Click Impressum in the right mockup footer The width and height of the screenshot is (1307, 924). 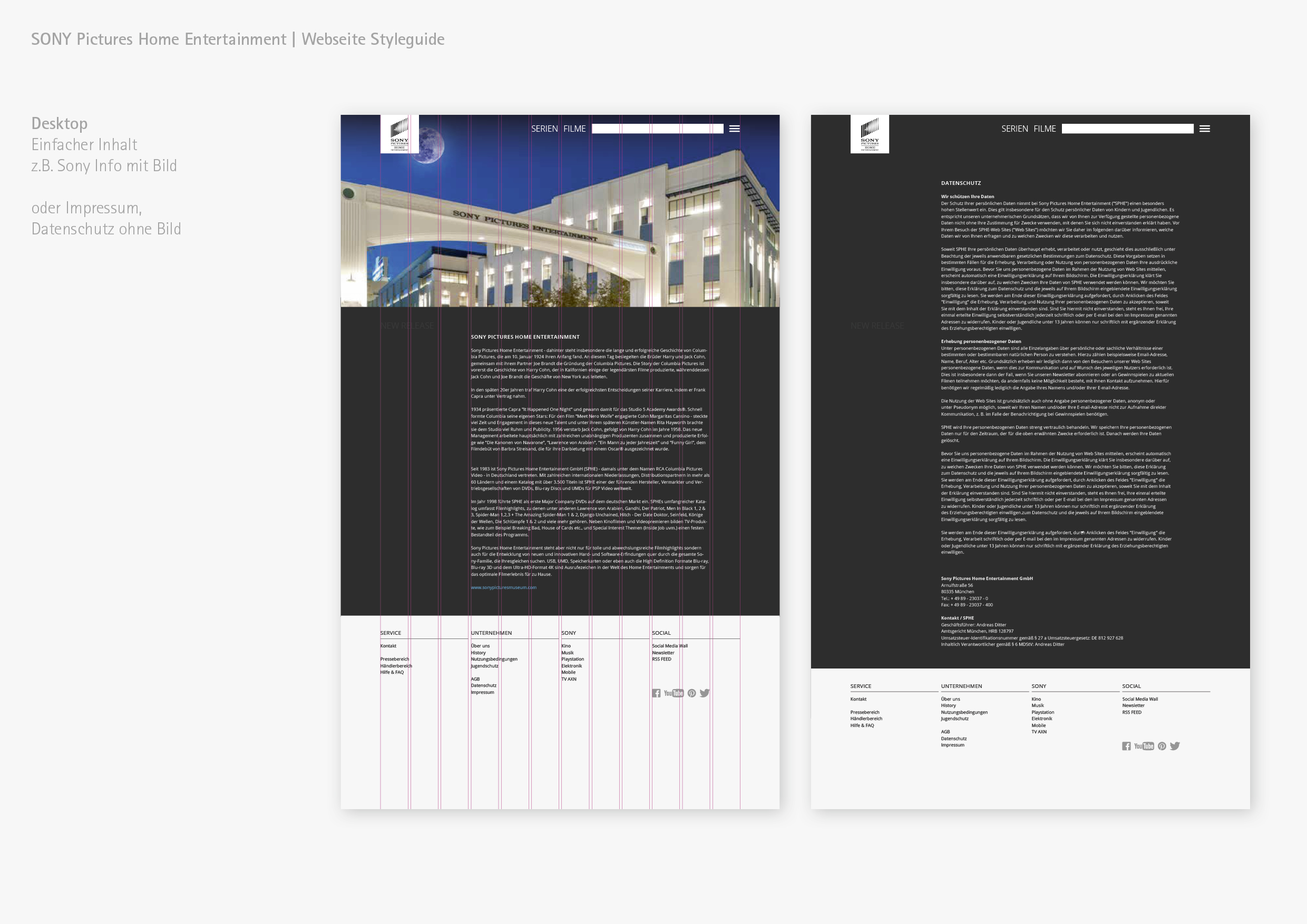click(x=953, y=745)
